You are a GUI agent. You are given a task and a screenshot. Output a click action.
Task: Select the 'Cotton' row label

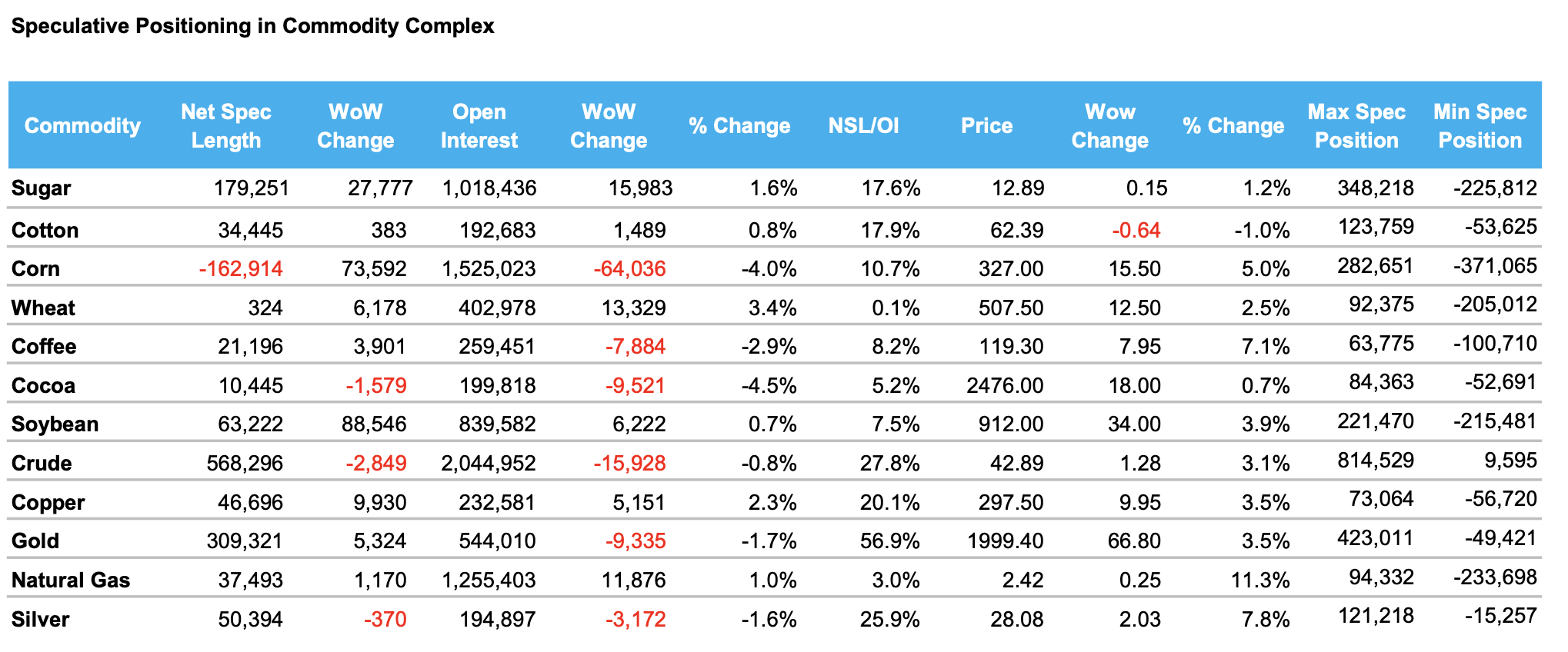tap(45, 231)
